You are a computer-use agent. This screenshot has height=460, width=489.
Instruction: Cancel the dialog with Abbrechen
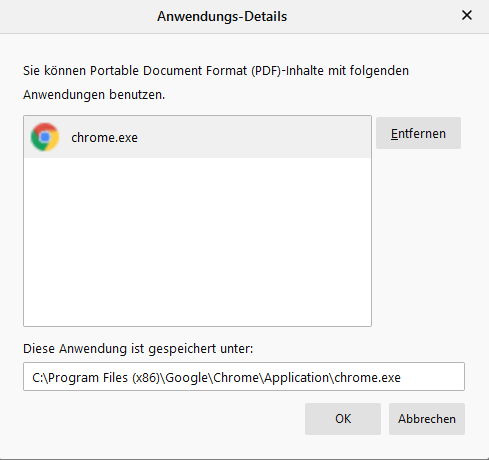pos(427,419)
